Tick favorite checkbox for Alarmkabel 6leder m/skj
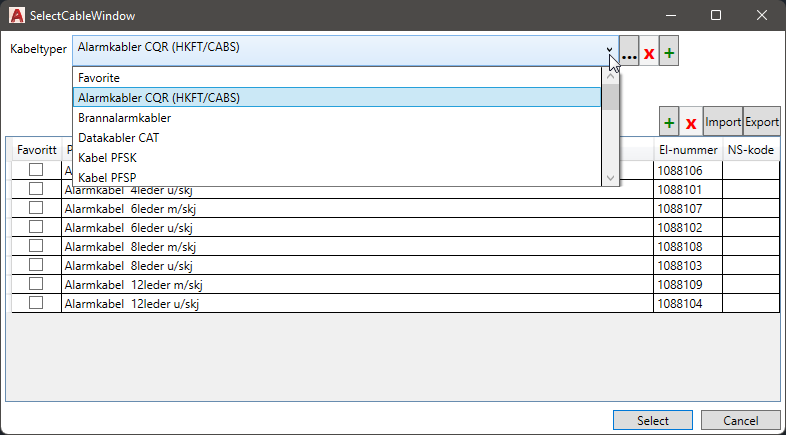This screenshot has height=435, width=786. (36, 207)
